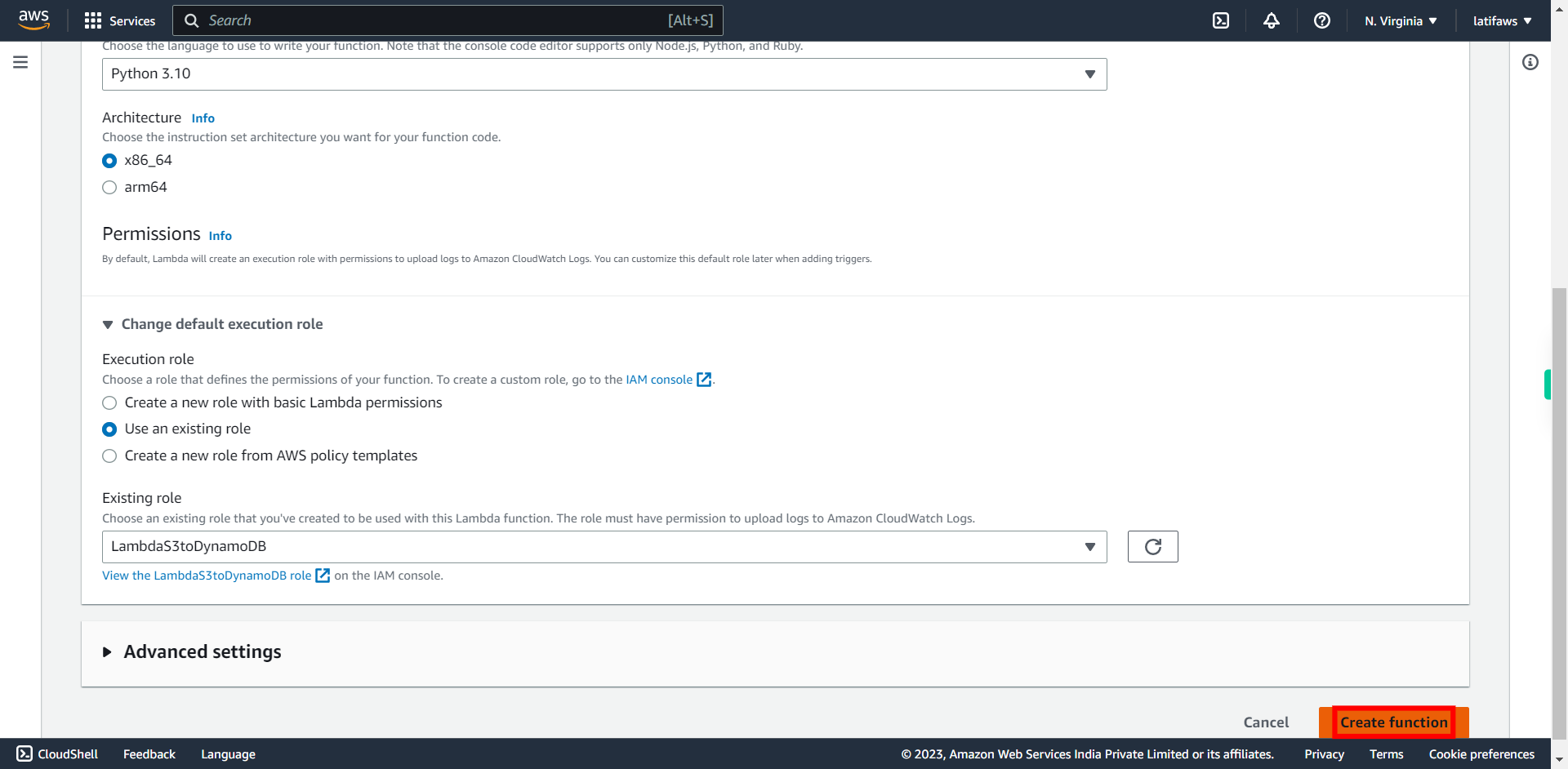Click the Create function button
Viewport: 1568px width, 769px height.
[x=1394, y=722]
